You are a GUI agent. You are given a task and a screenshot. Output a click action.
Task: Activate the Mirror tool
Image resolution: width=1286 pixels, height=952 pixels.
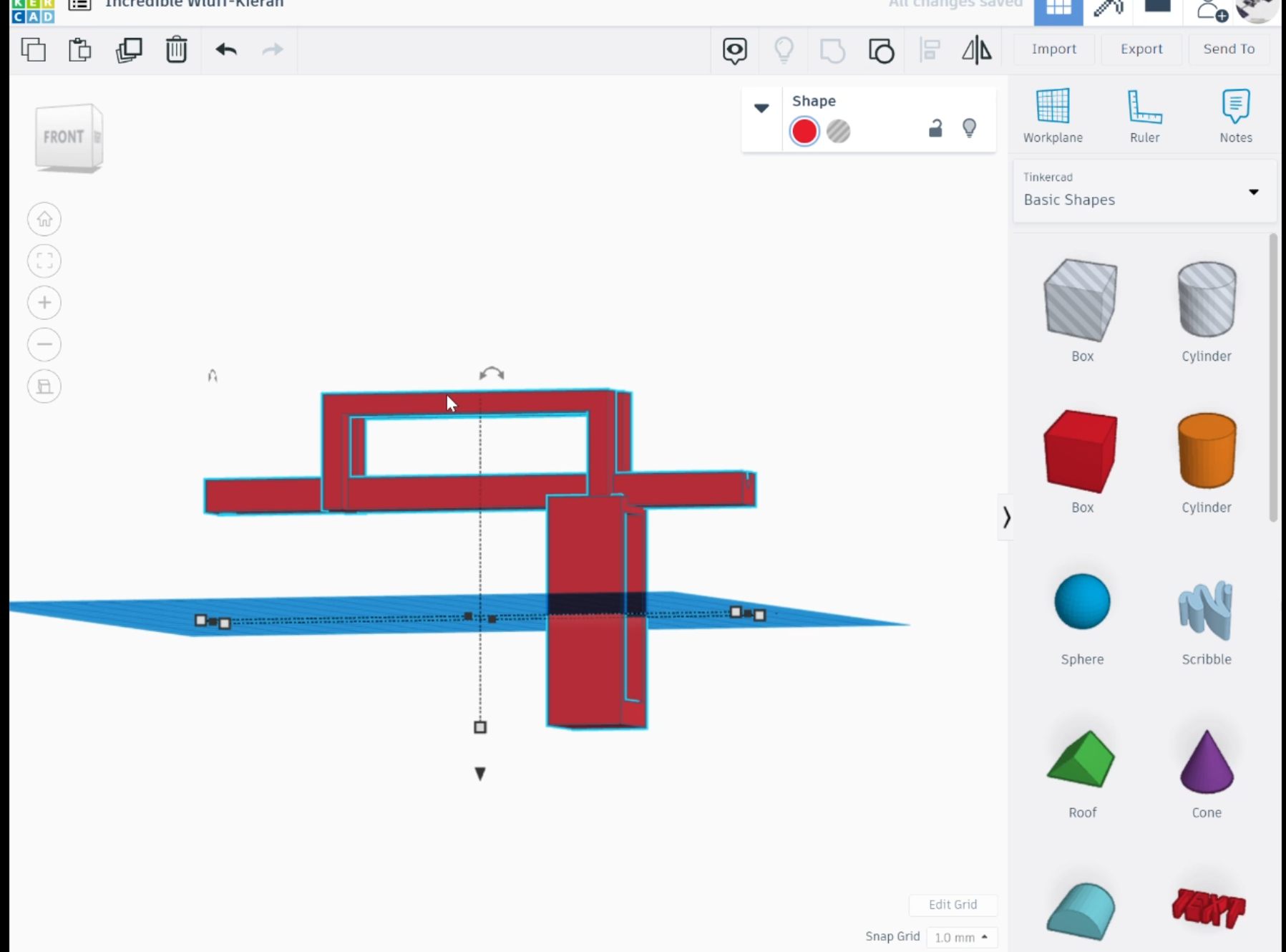[976, 50]
